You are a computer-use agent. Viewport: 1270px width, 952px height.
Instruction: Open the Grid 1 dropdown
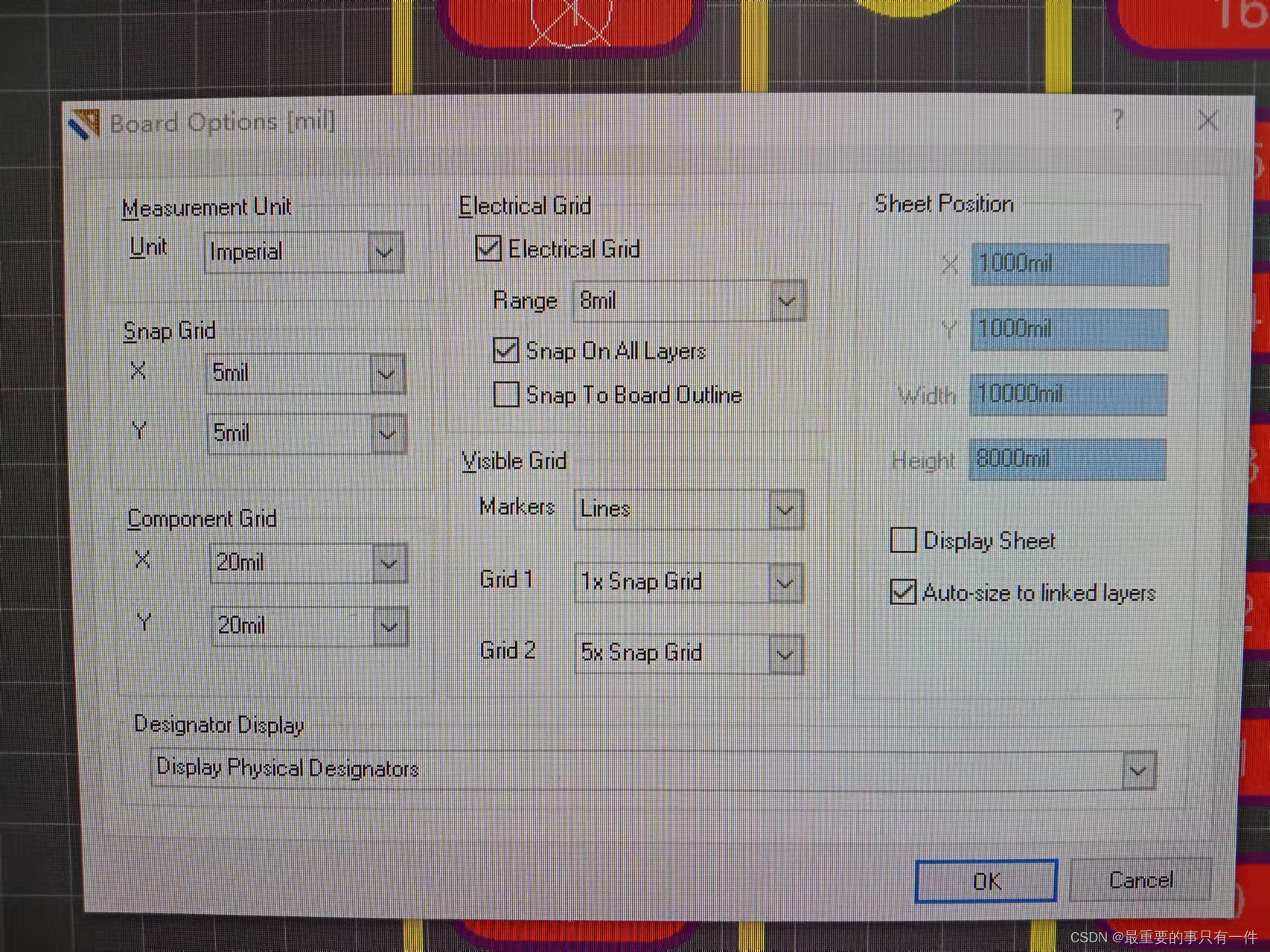coord(785,582)
